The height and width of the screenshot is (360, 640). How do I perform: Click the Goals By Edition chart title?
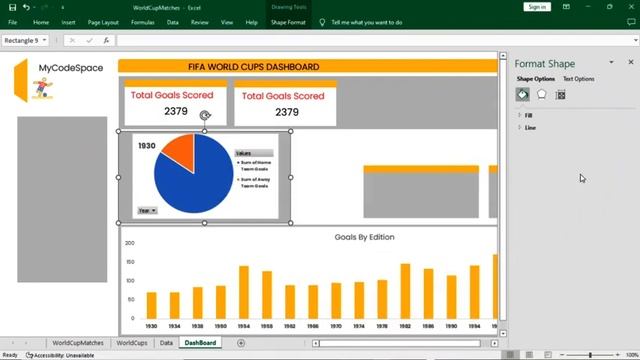point(364,237)
